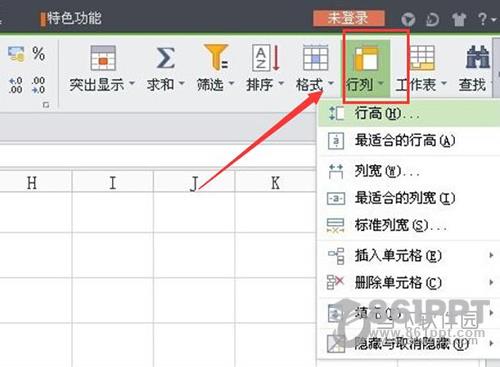Screen dimensions: 500x367
Task: Select the column J header
Action: 194,182
